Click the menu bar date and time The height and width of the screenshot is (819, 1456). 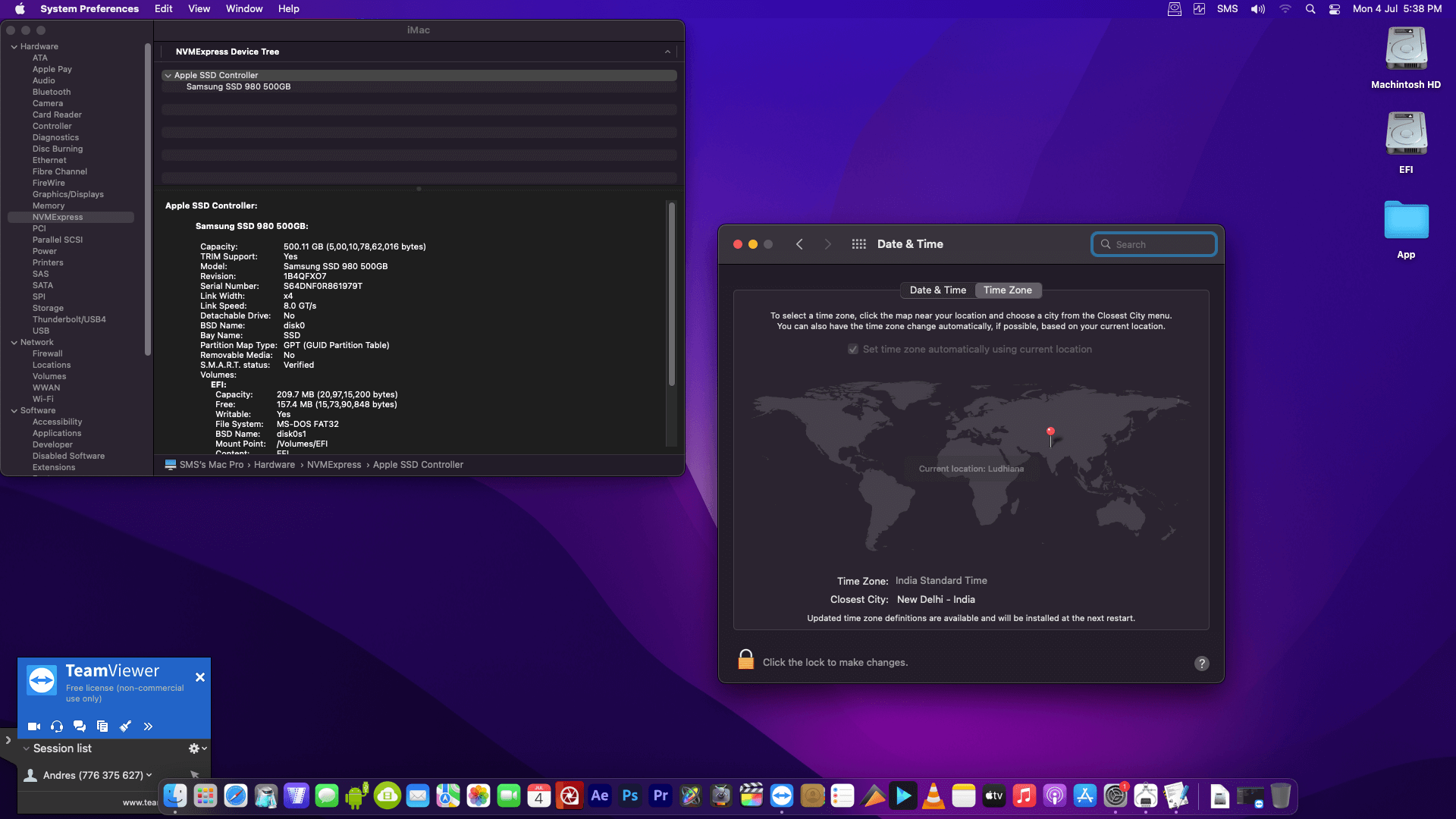pyautogui.click(x=1398, y=9)
